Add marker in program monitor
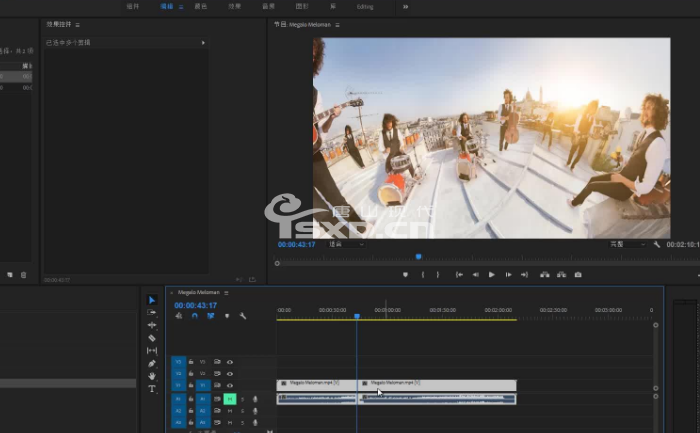700x433 pixels. point(405,275)
